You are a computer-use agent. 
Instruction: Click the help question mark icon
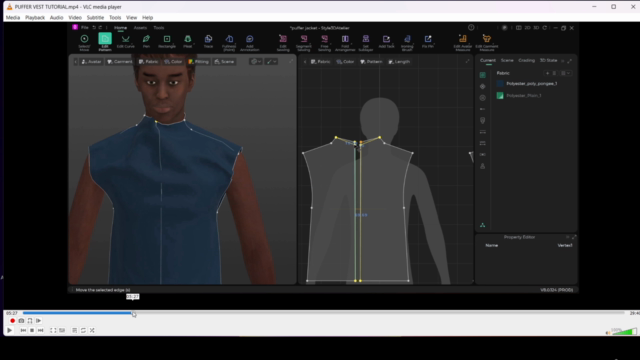(x=471, y=28)
